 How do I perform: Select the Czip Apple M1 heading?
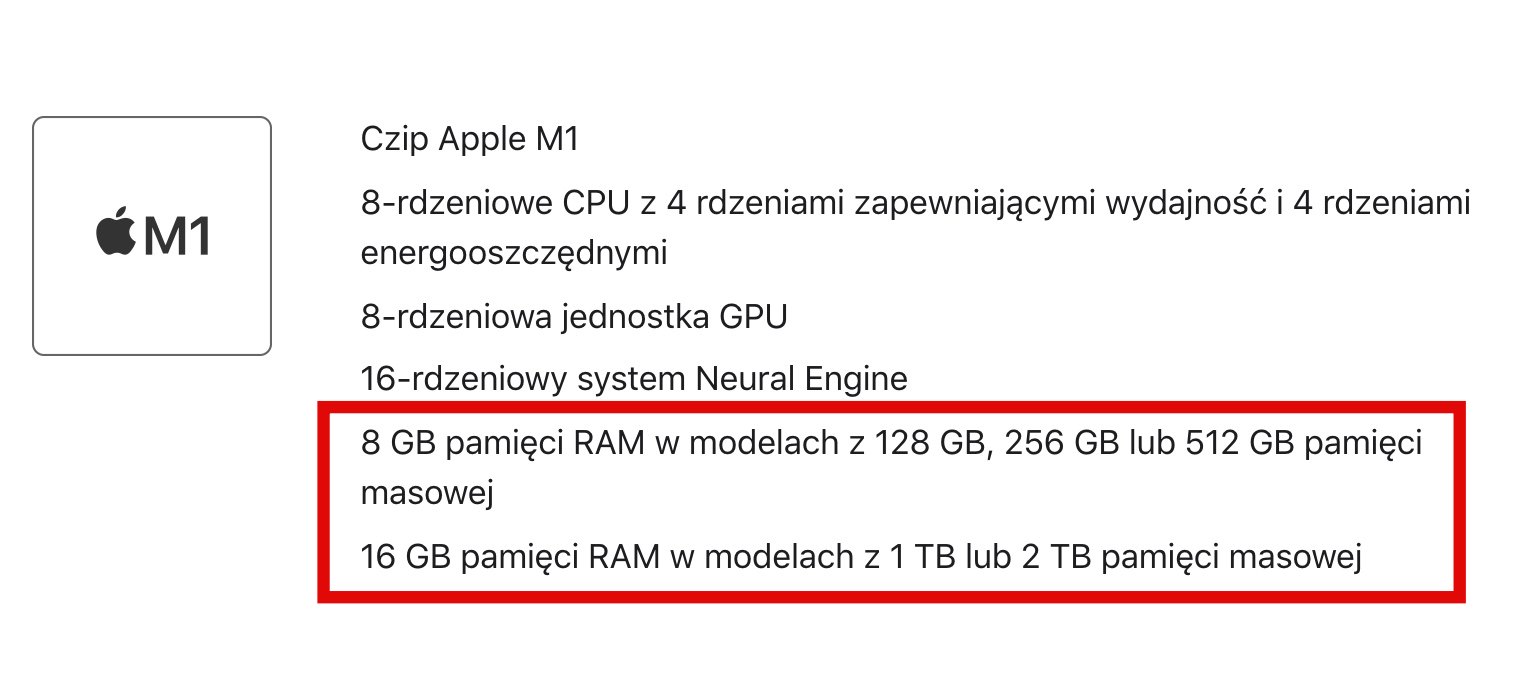tap(469, 140)
